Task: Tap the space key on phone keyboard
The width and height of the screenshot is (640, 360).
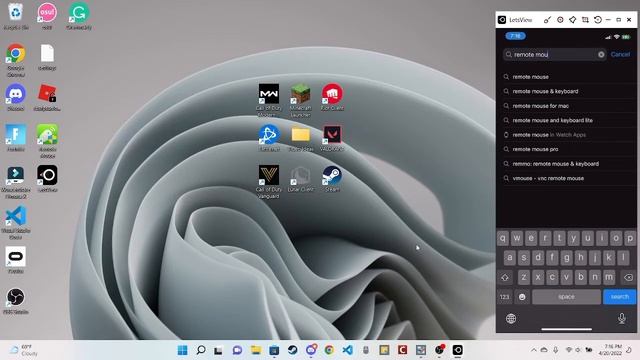Action: [566, 297]
